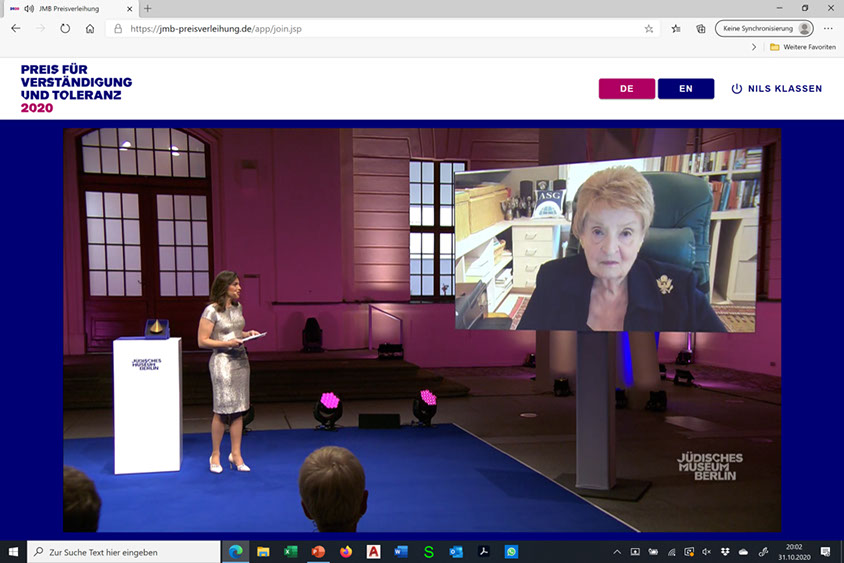Open a new browser tab
This screenshot has width=844, height=563.
click(x=148, y=9)
